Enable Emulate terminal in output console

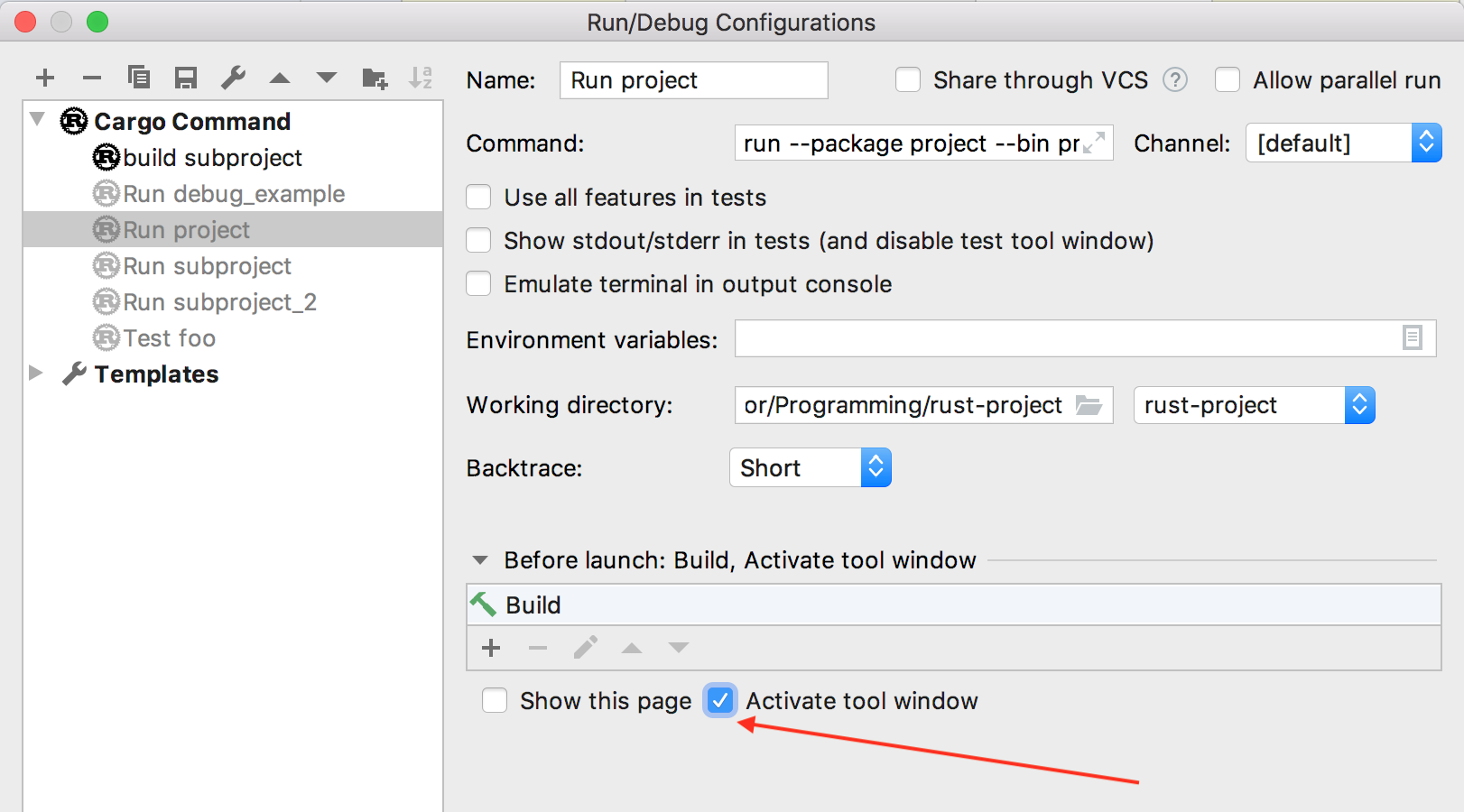point(478,283)
